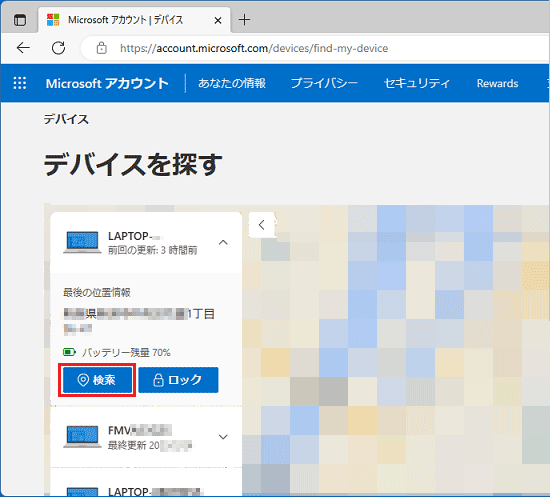The image size is (550, 497).
Task: Open セキュリティ menu item
Action: coord(417,83)
